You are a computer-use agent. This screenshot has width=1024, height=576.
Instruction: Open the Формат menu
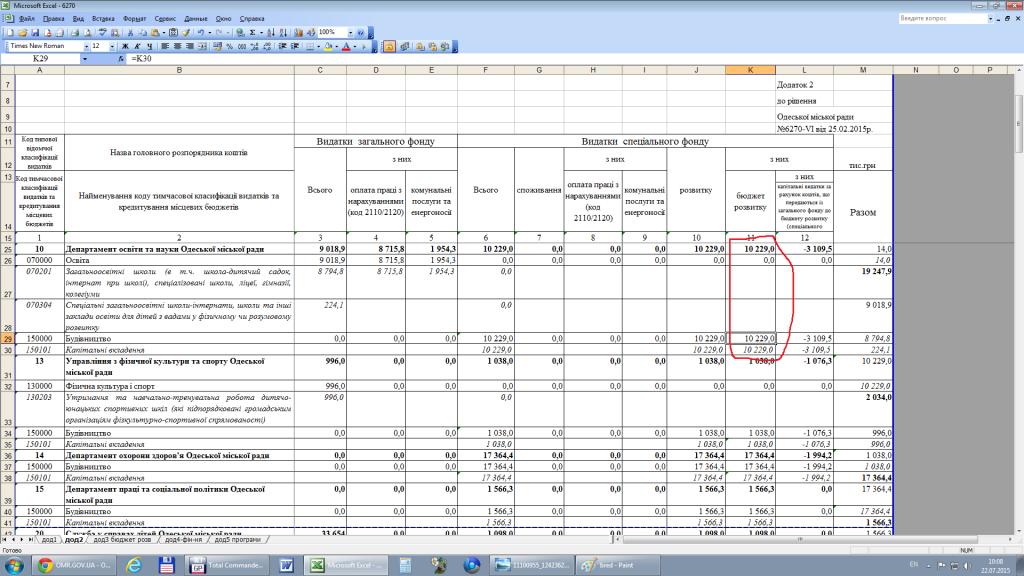click(x=135, y=19)
